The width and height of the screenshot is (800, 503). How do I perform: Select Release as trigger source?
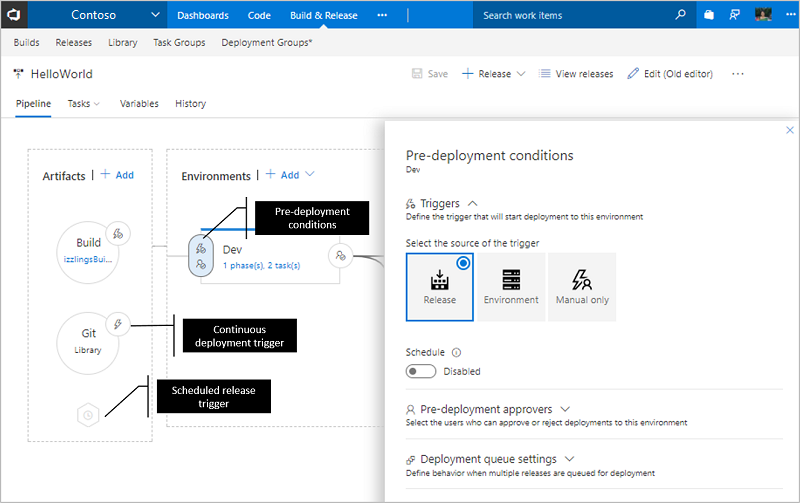pos(440,287)
